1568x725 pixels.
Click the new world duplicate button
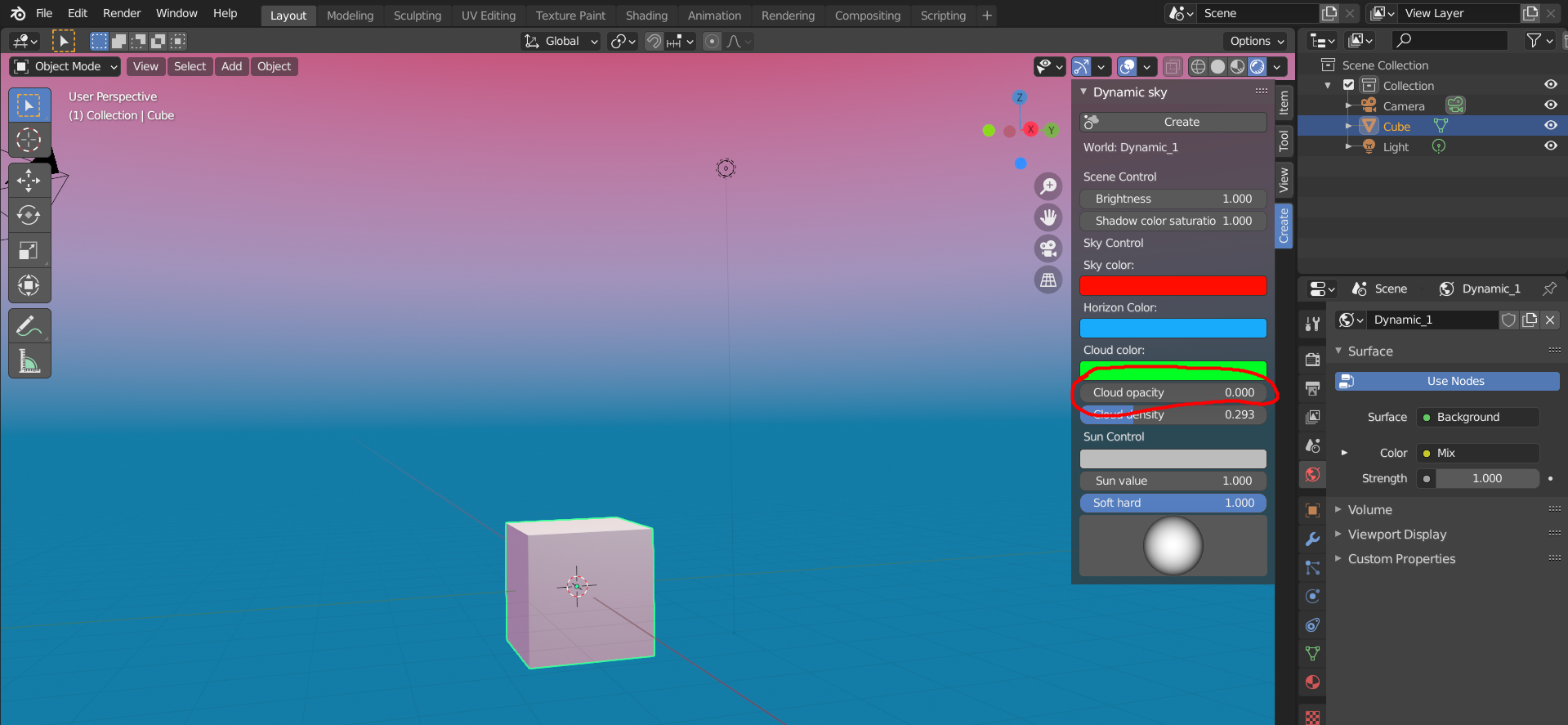[x=1530, y=320]
